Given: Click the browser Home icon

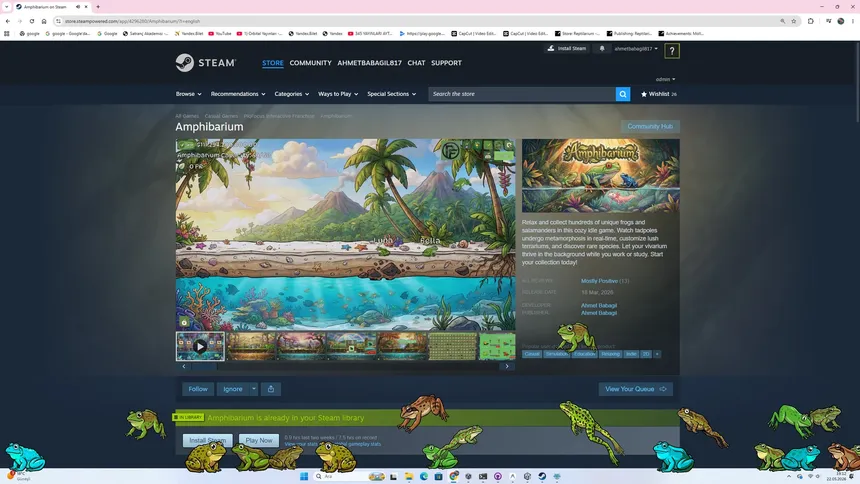Looking at the screenshot, I should tap(44, 21).
